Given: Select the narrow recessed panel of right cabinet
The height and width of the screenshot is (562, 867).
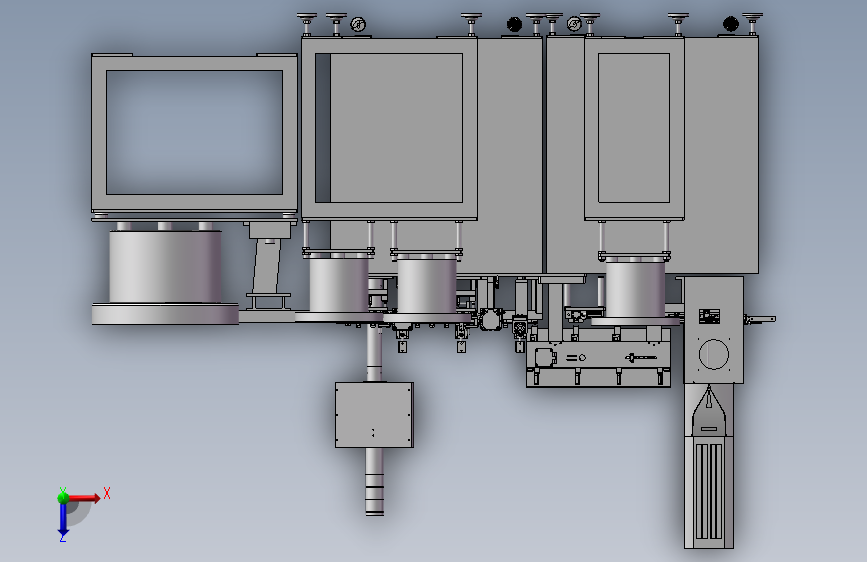Looking at the screenshot, I should pyautogui.click(x=634, y=128).
